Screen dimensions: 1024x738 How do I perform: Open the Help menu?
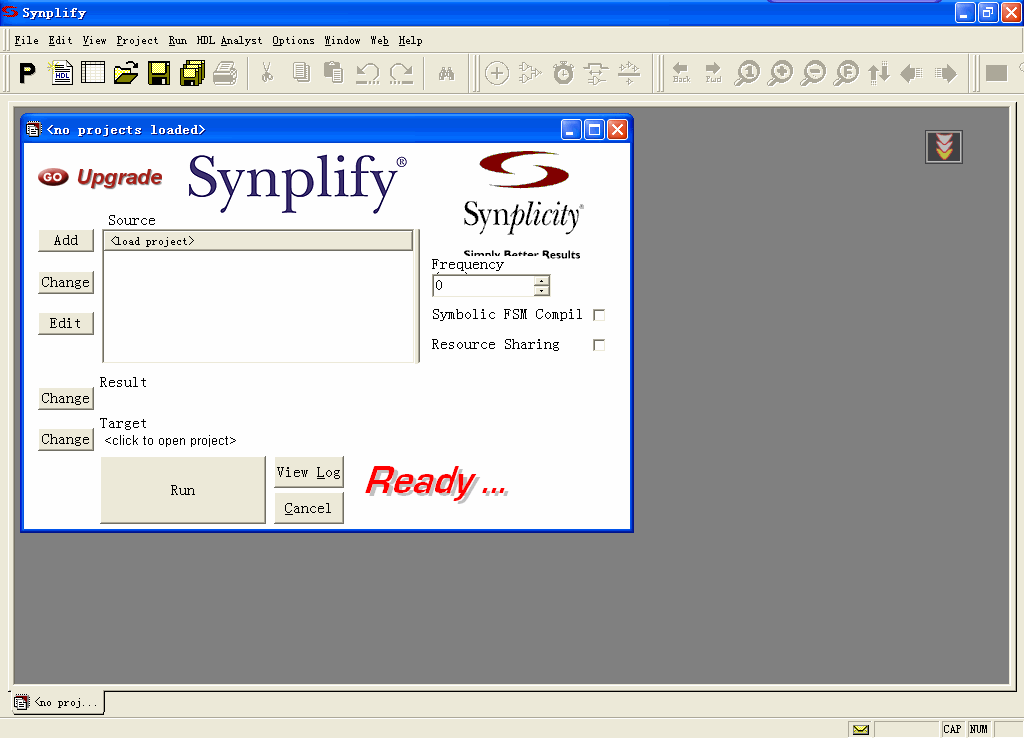coord(410,40)
